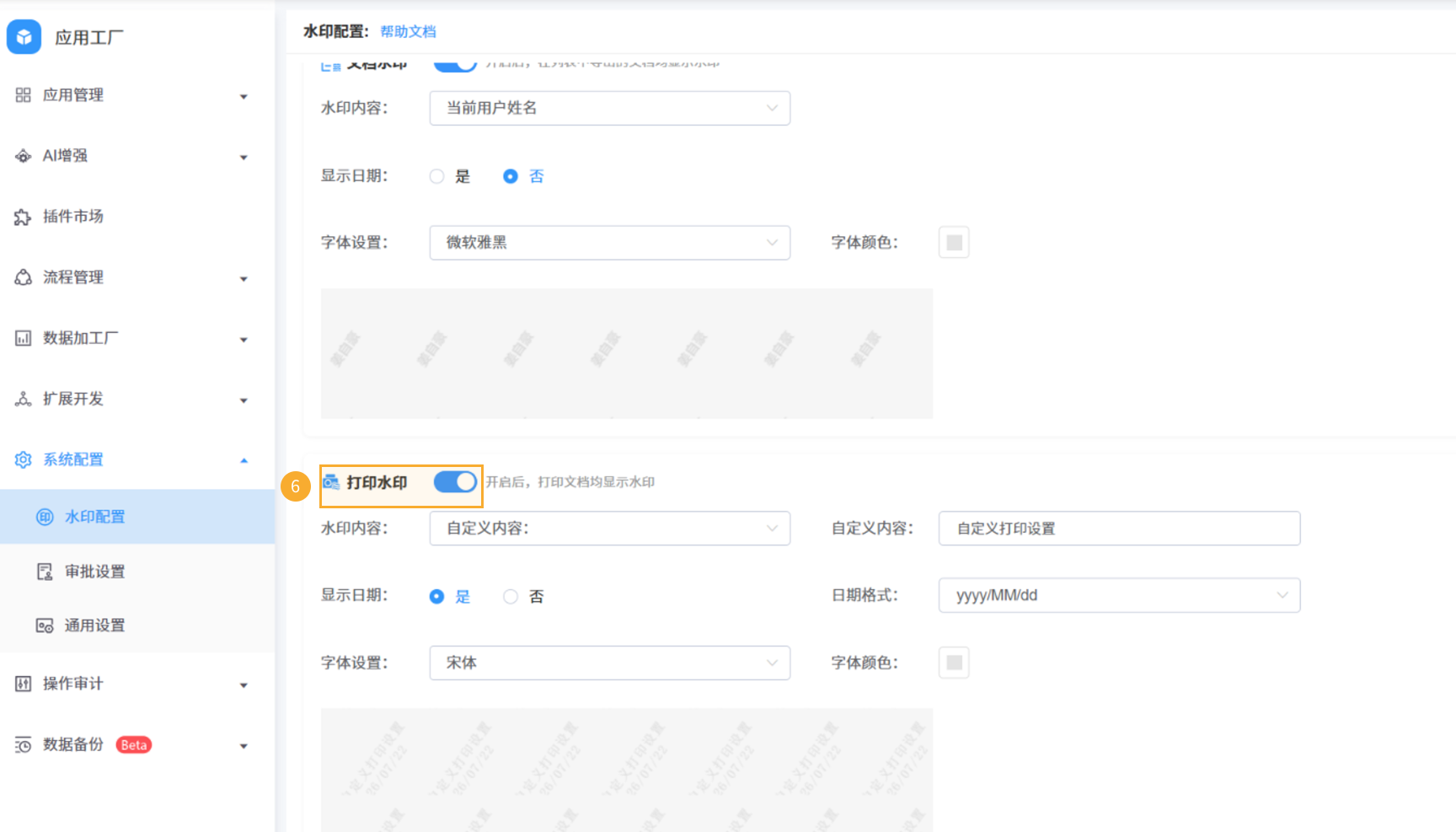The width and height of the screenshot is (1456, 832).
Task: Select 是 for document watermark 显示日期
Action: click(436, 176)
